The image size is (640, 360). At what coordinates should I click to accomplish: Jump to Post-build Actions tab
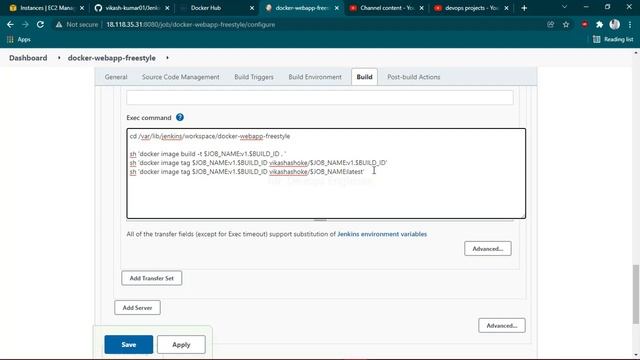coord(413,77)
